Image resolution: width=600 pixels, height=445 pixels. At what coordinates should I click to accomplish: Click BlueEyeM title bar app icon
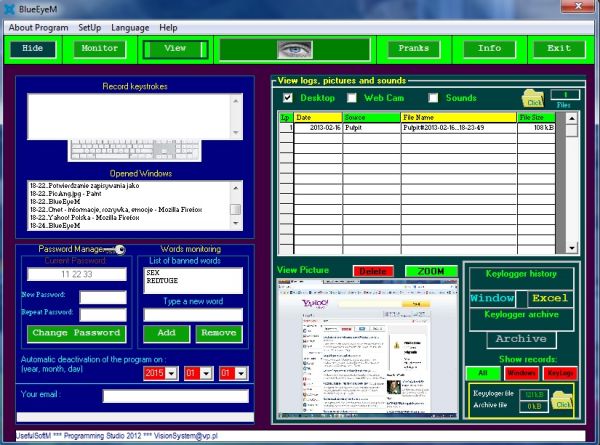[x=10, y=9]
